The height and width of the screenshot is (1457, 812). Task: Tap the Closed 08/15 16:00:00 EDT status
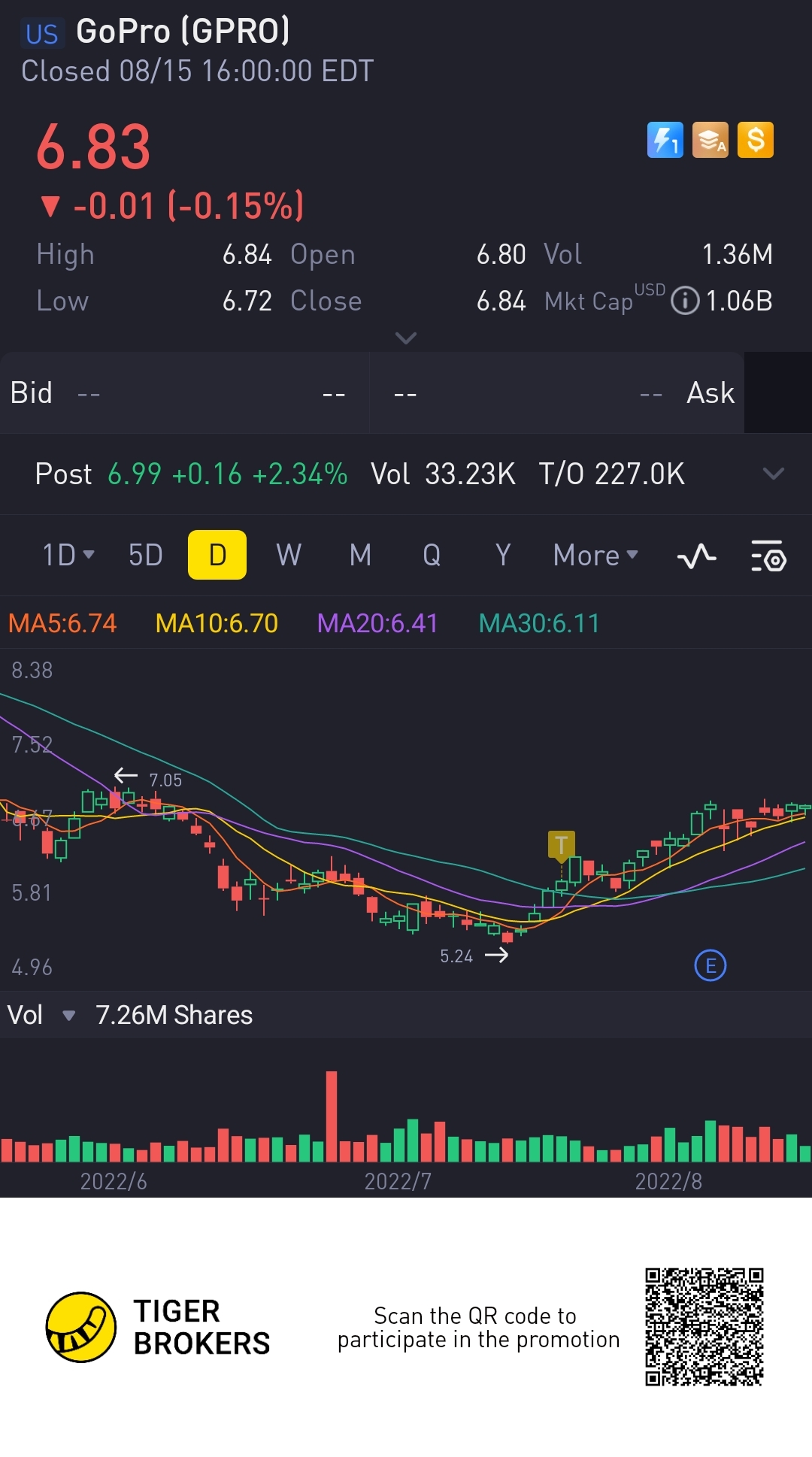tap(197, 71)
